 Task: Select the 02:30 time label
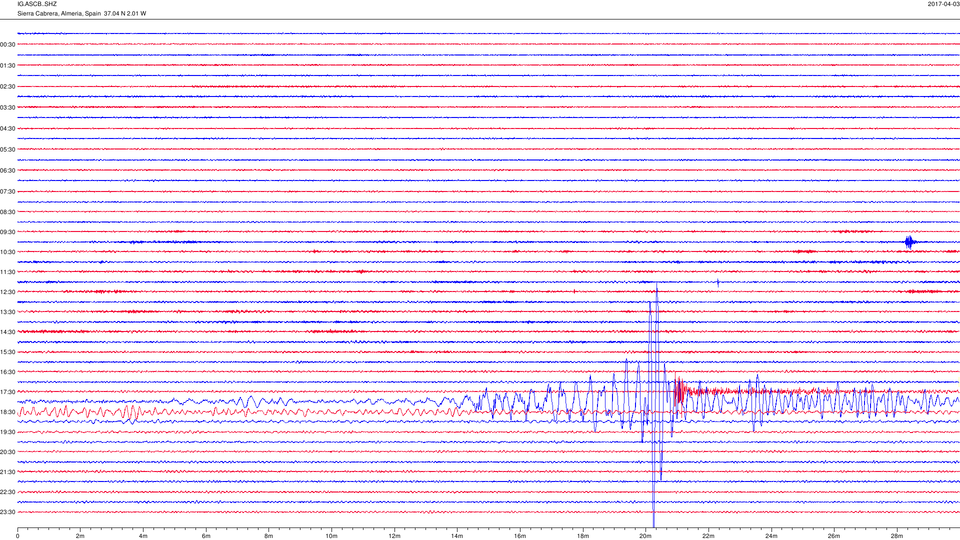pyautogui.click(x=7, y=87)
